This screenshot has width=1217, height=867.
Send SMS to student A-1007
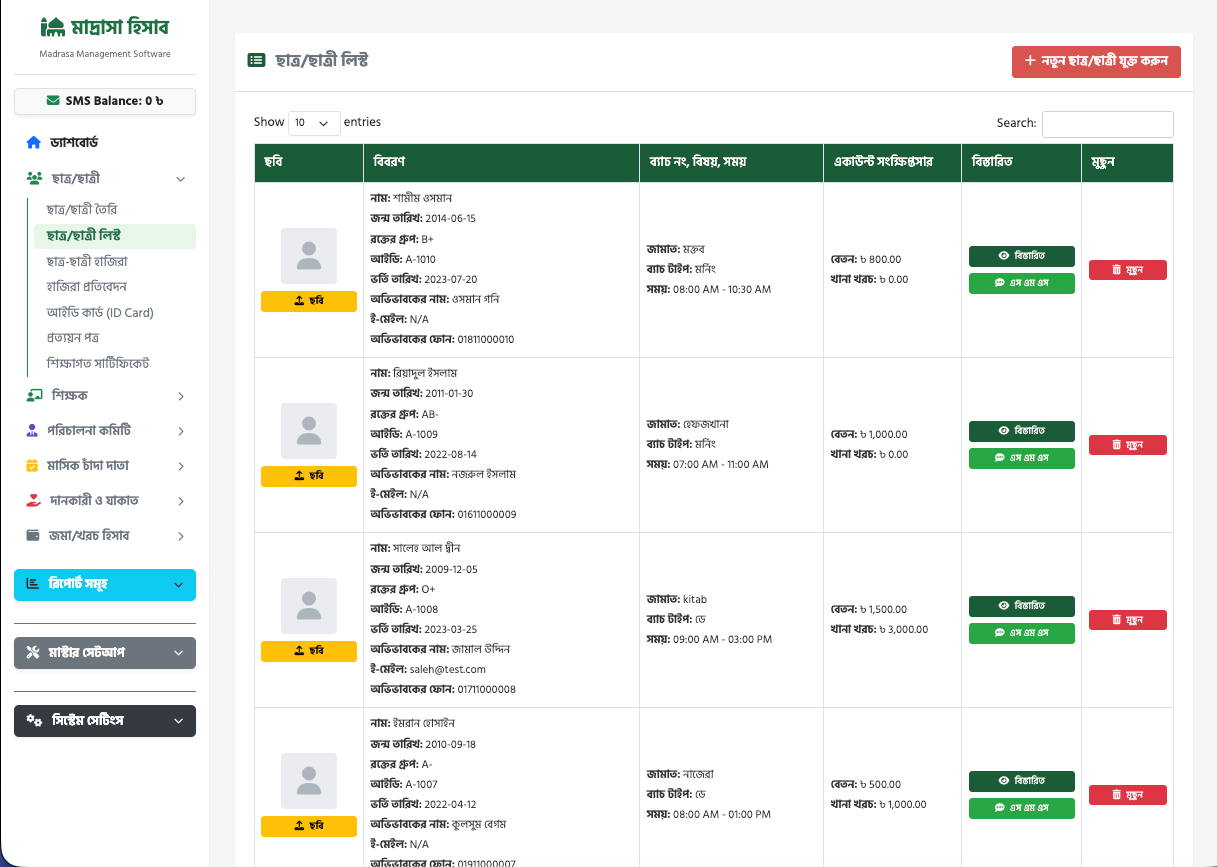(1022, 808)
